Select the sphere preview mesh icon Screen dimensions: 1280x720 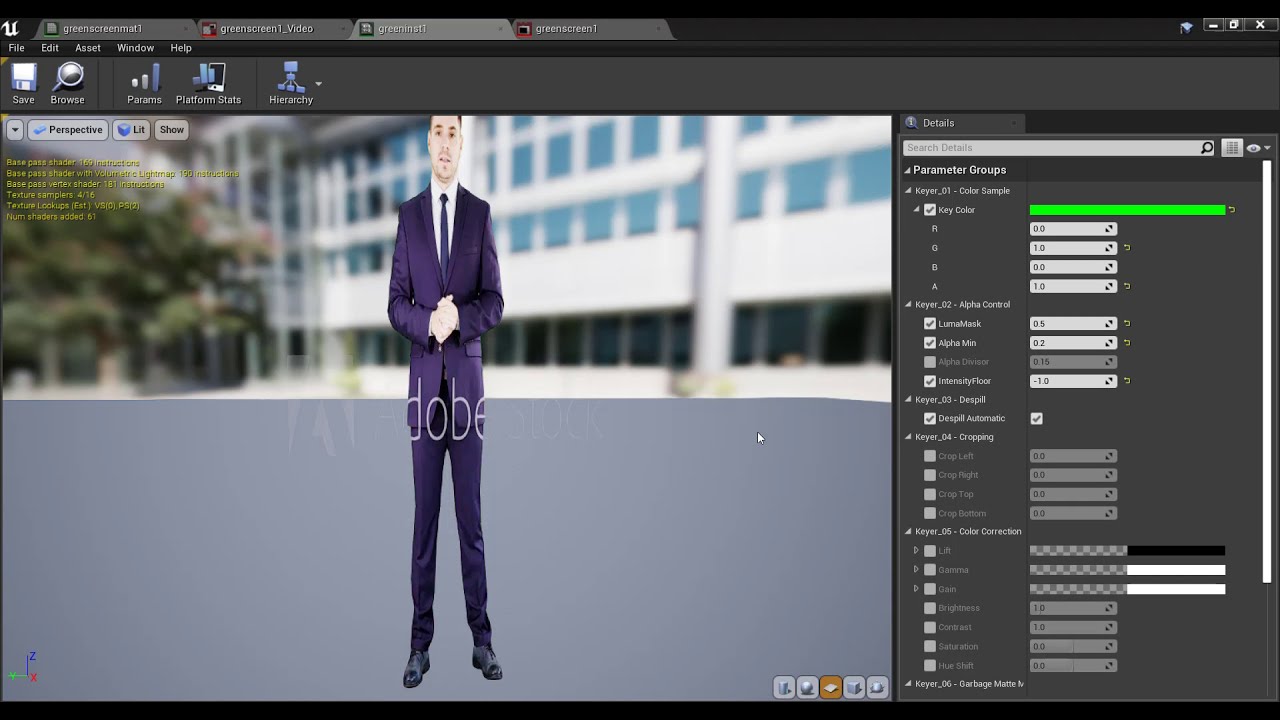tap(808, 687)
